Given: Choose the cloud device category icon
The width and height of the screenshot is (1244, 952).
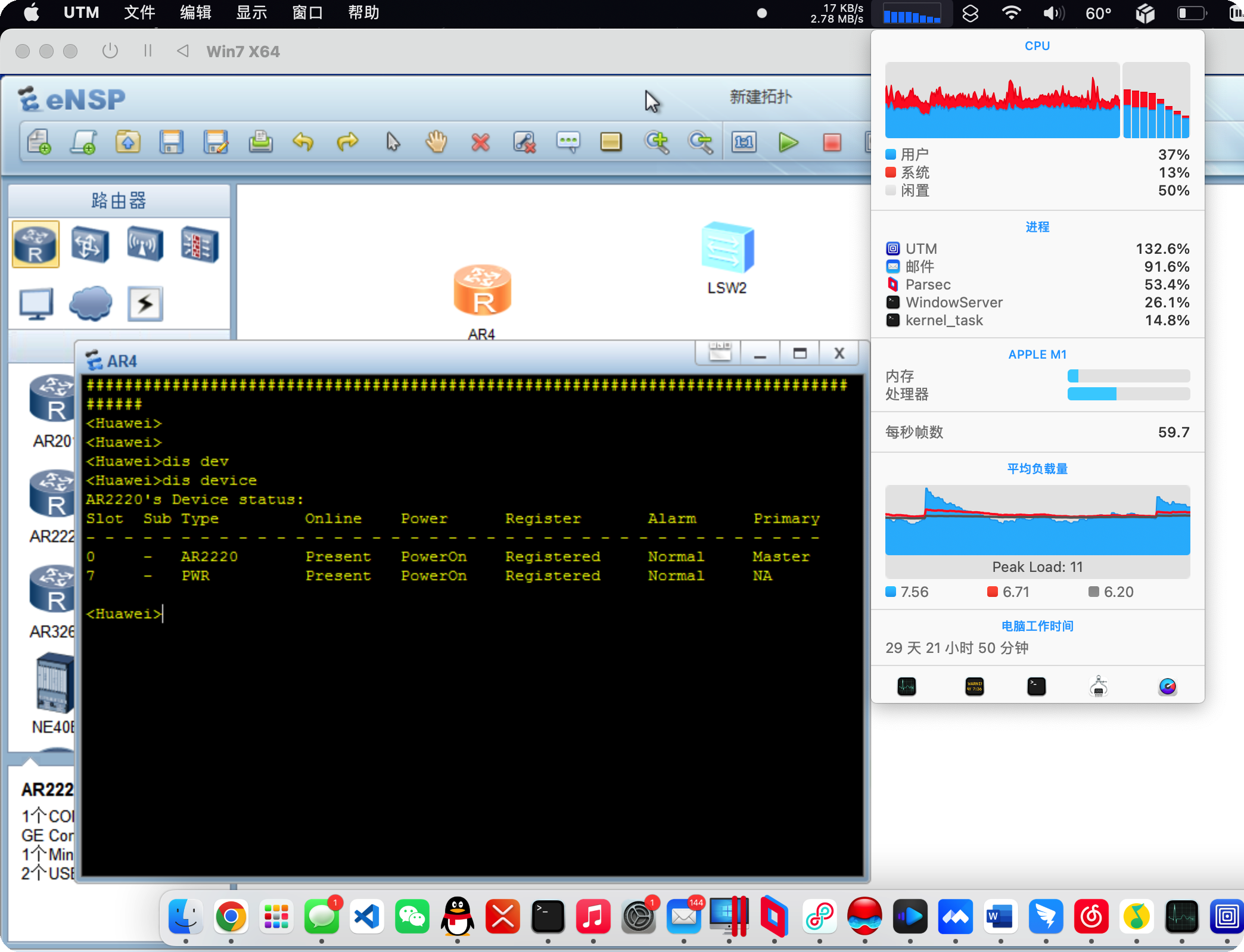Looking at the screenshot, I should [90, 304].
